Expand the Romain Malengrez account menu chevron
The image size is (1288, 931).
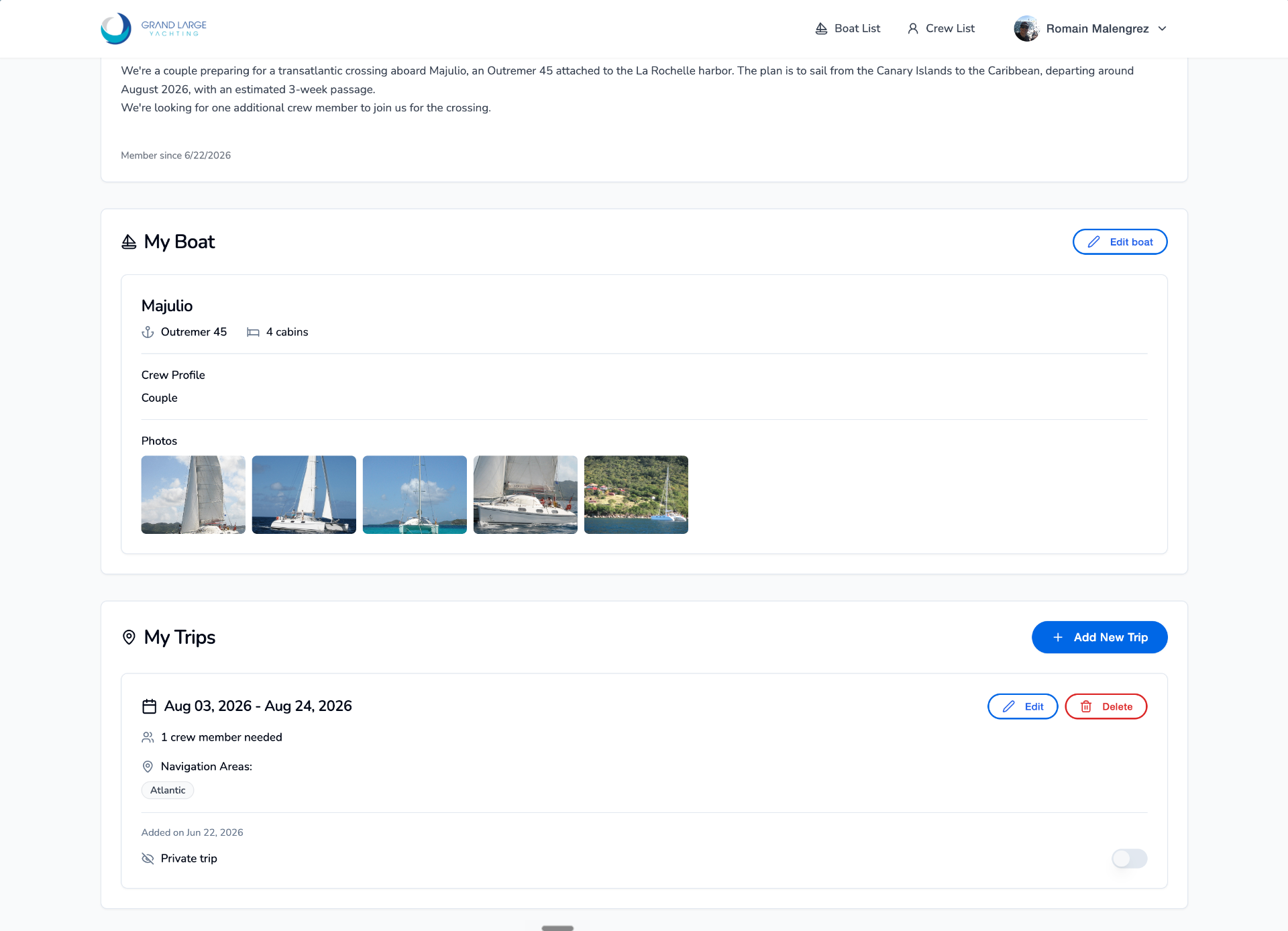[1163, 28]
